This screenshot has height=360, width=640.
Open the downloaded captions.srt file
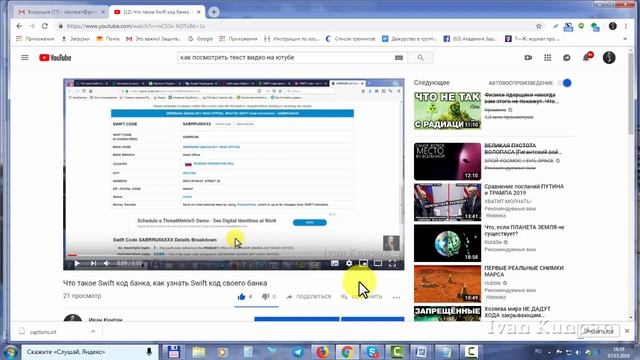coord(43,332)
